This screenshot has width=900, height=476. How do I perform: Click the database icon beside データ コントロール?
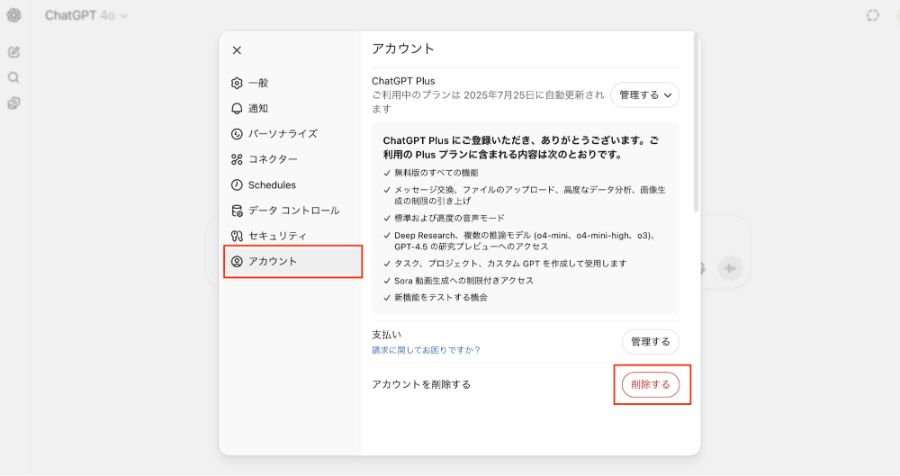point(236,210)
